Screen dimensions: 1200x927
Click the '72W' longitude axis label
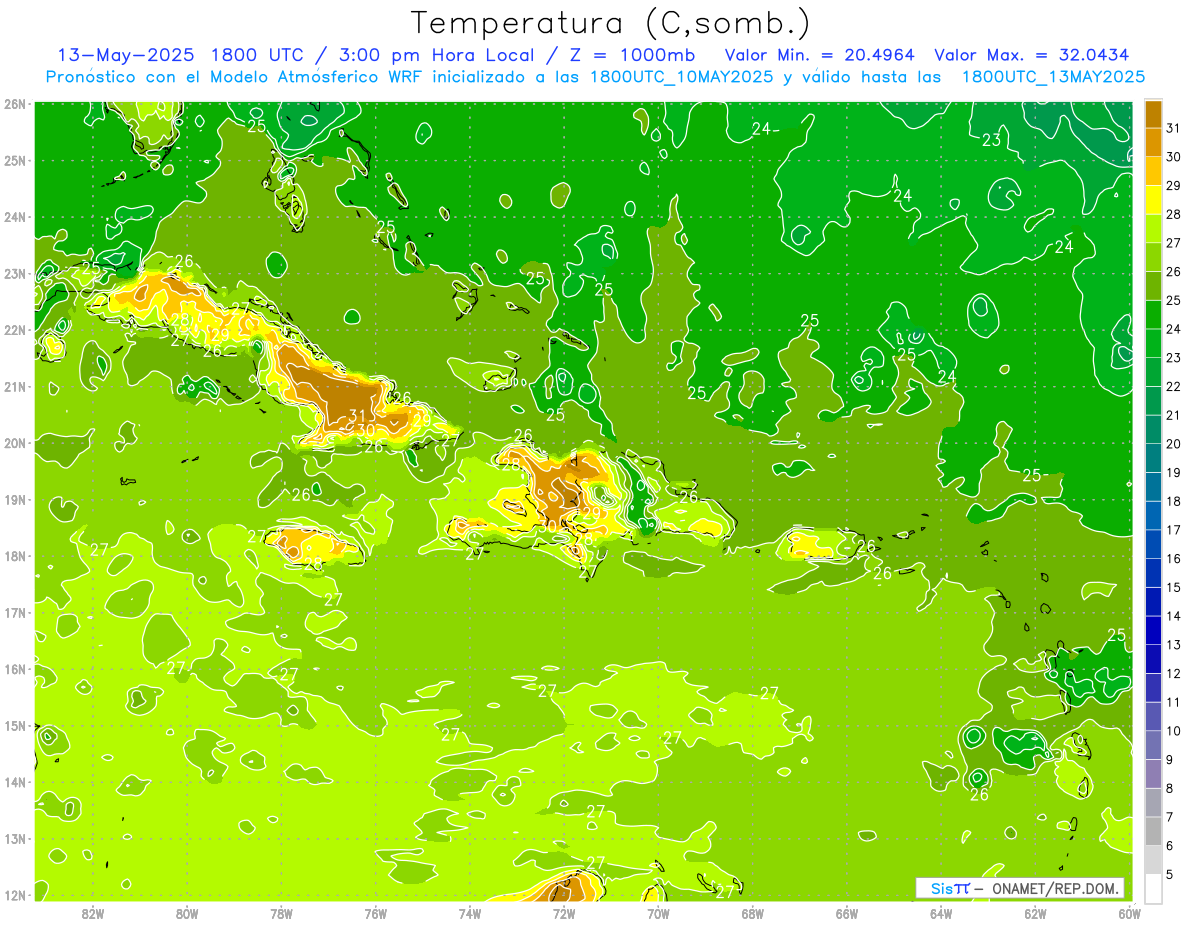(x=564, y=913)
